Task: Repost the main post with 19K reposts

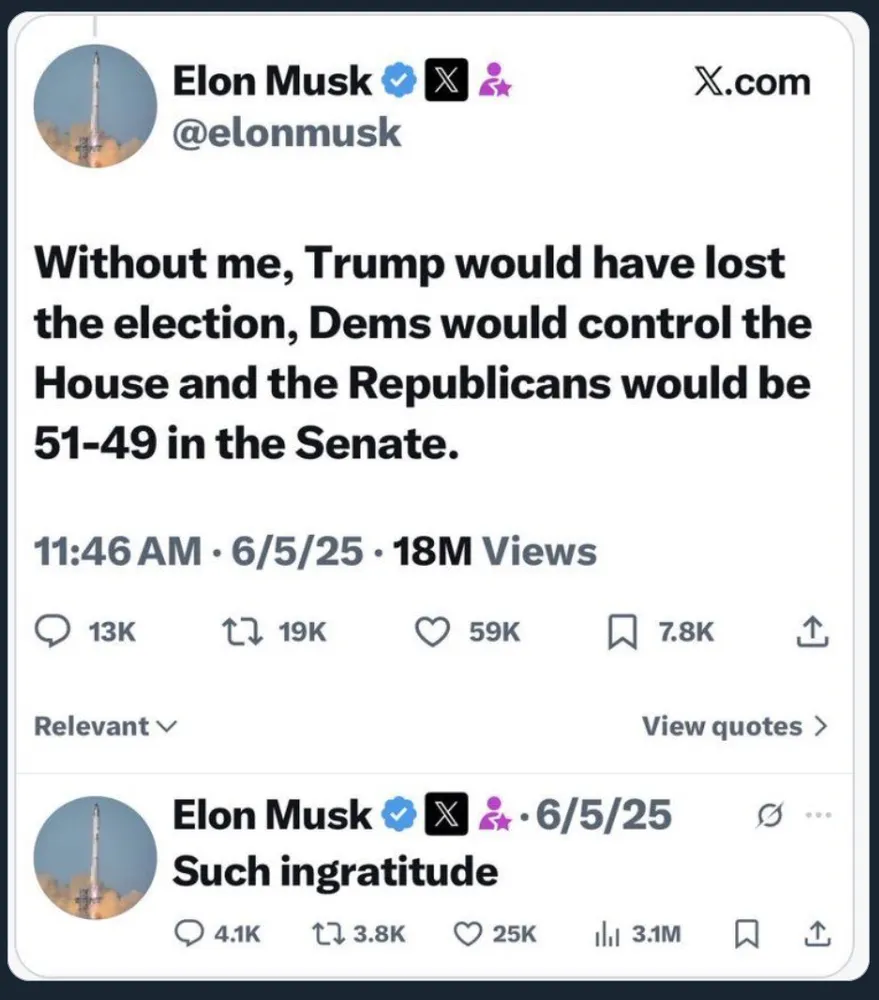Action: tap(236, 632)
